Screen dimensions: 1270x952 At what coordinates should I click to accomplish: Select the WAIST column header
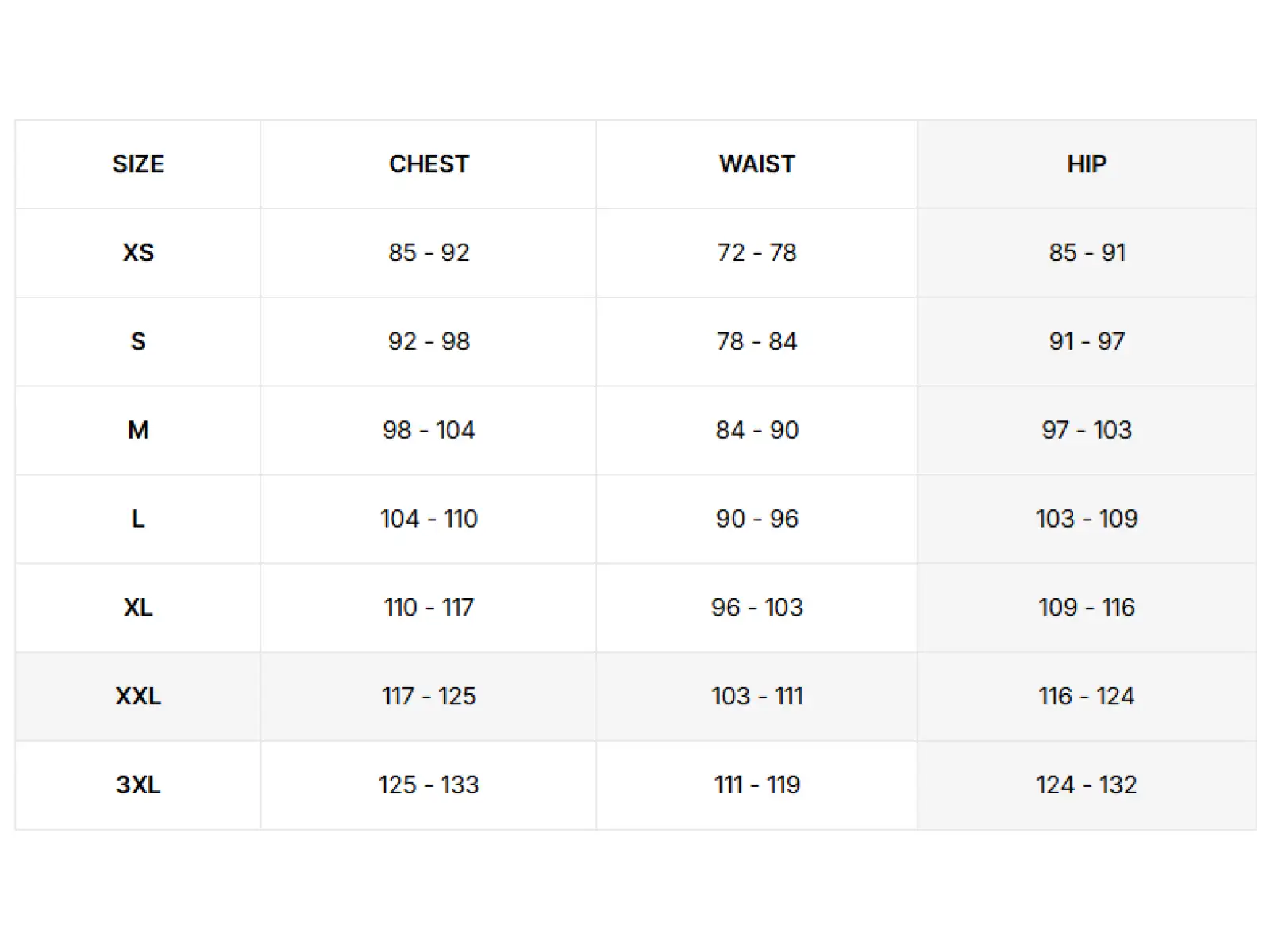tap(756, 164)
